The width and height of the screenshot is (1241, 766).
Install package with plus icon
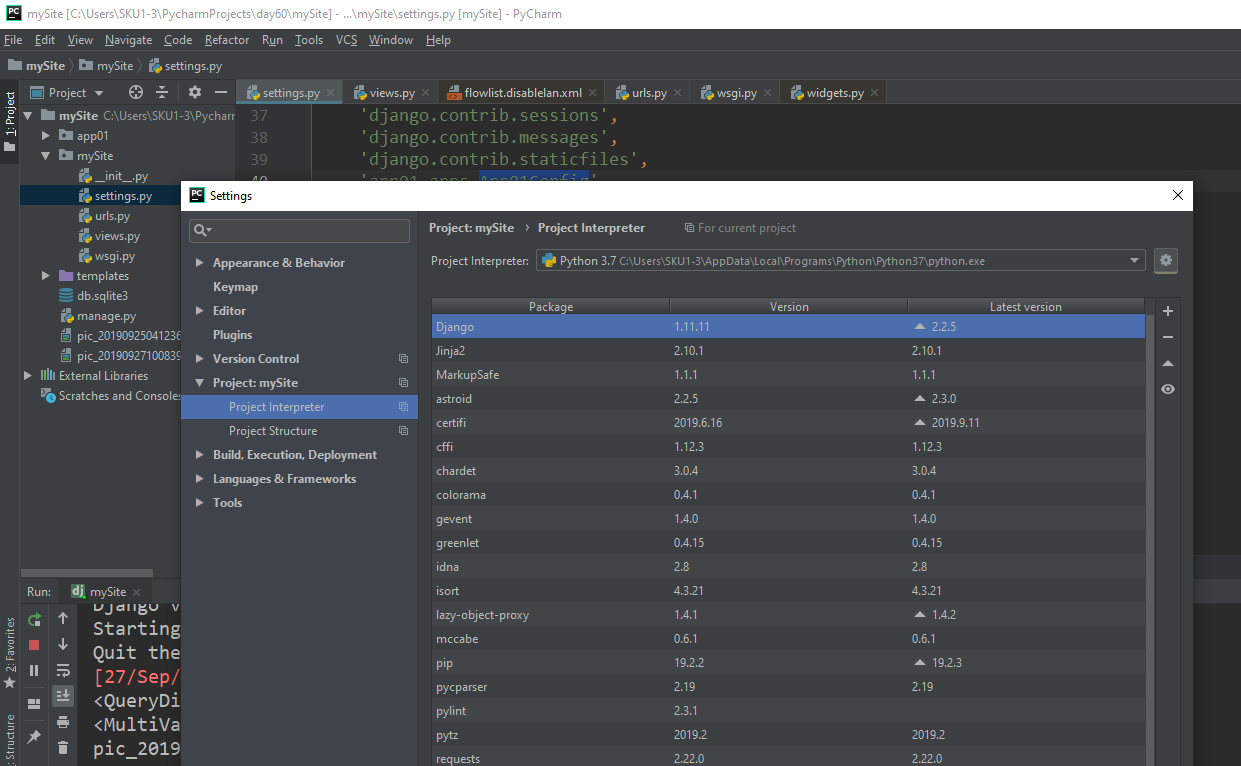tap(1168, 311)
